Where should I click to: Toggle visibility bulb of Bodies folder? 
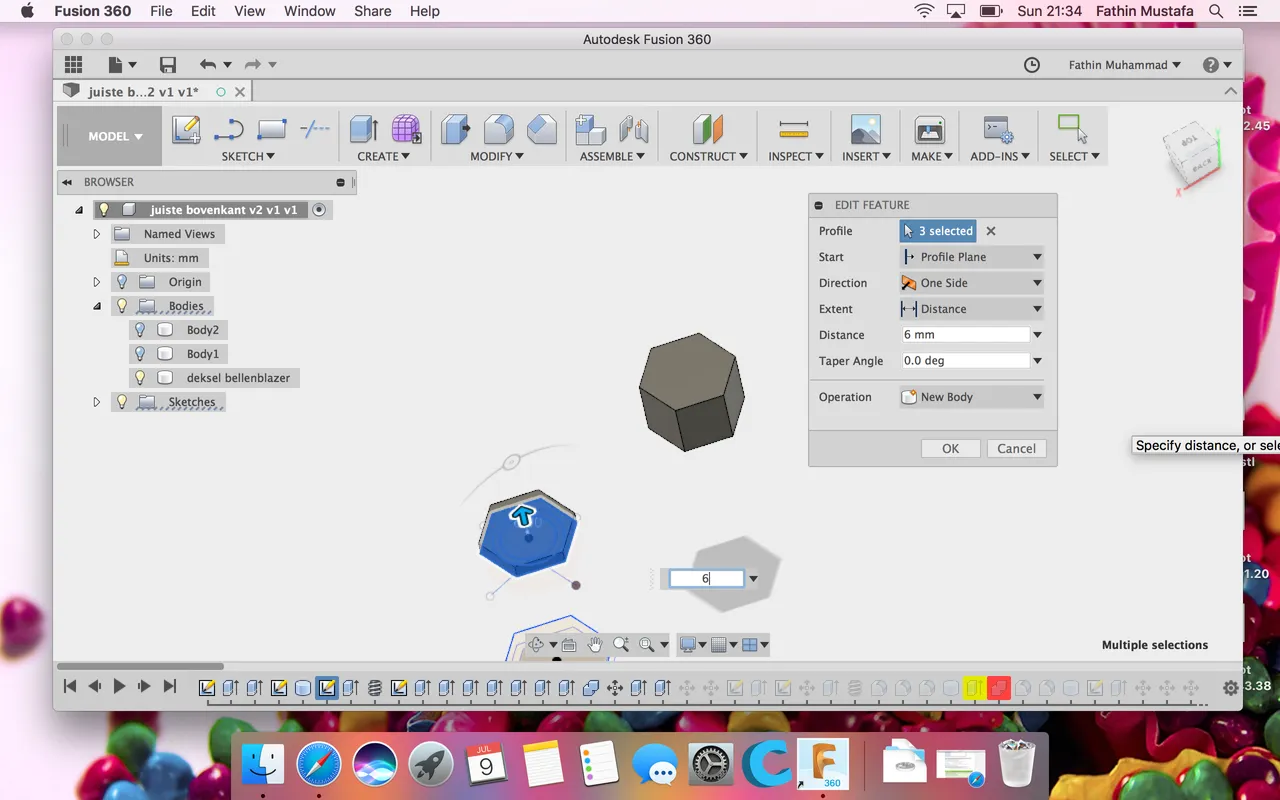tap(122, 306)
